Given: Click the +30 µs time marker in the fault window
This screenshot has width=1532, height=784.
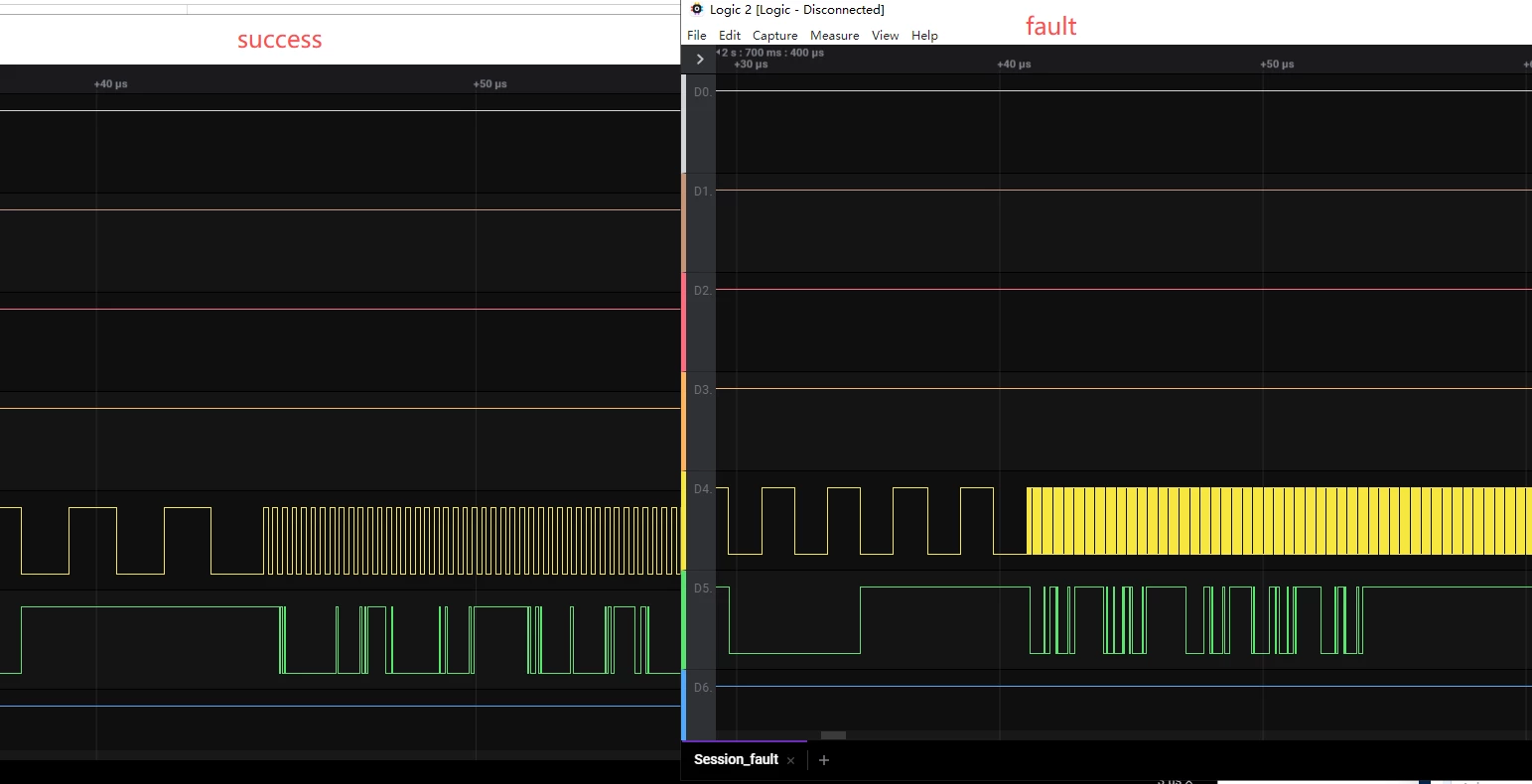Looking at the screenshot, I should 751,65.
